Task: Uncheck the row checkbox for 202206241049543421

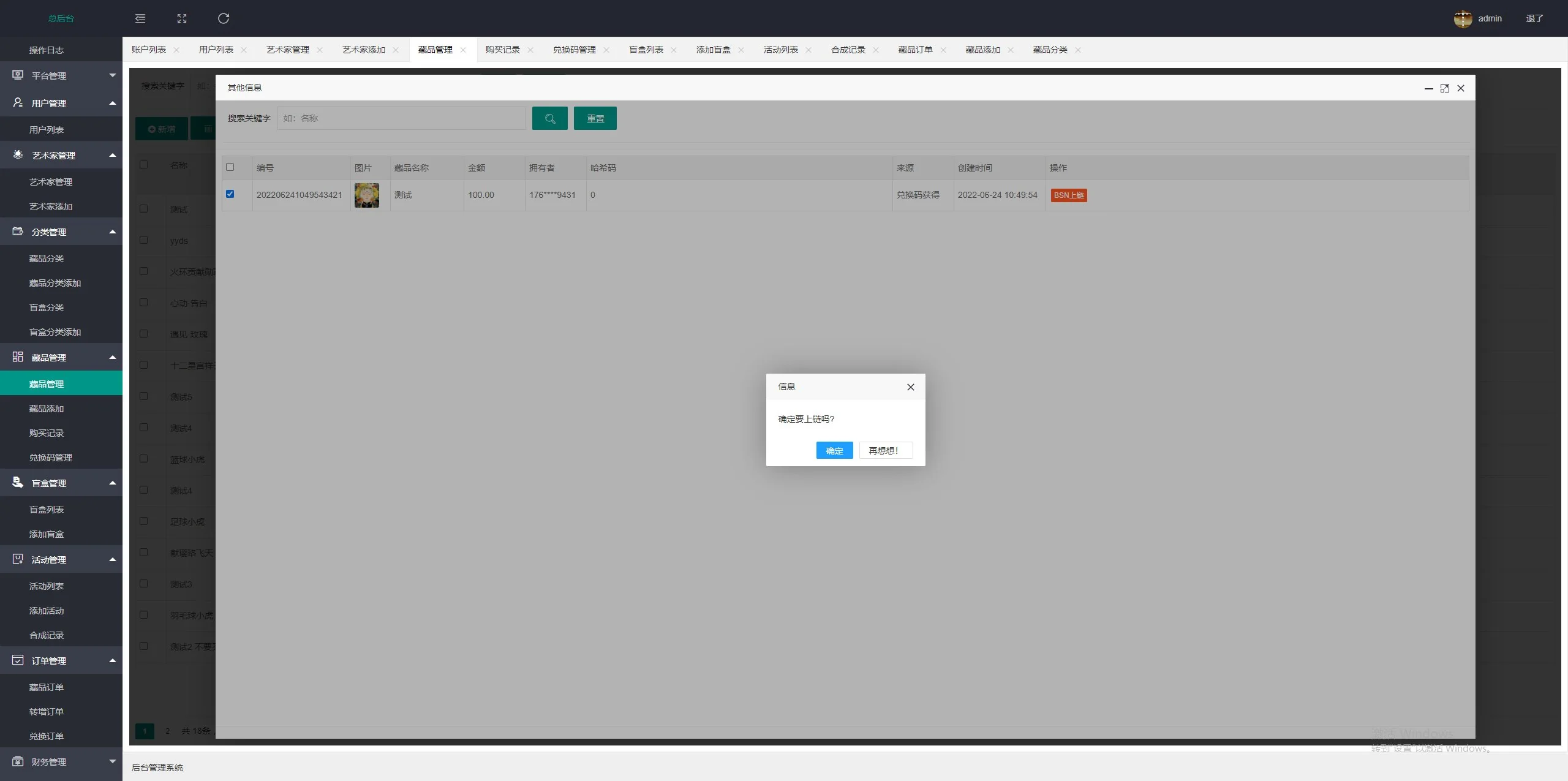Action: point(230,194)
